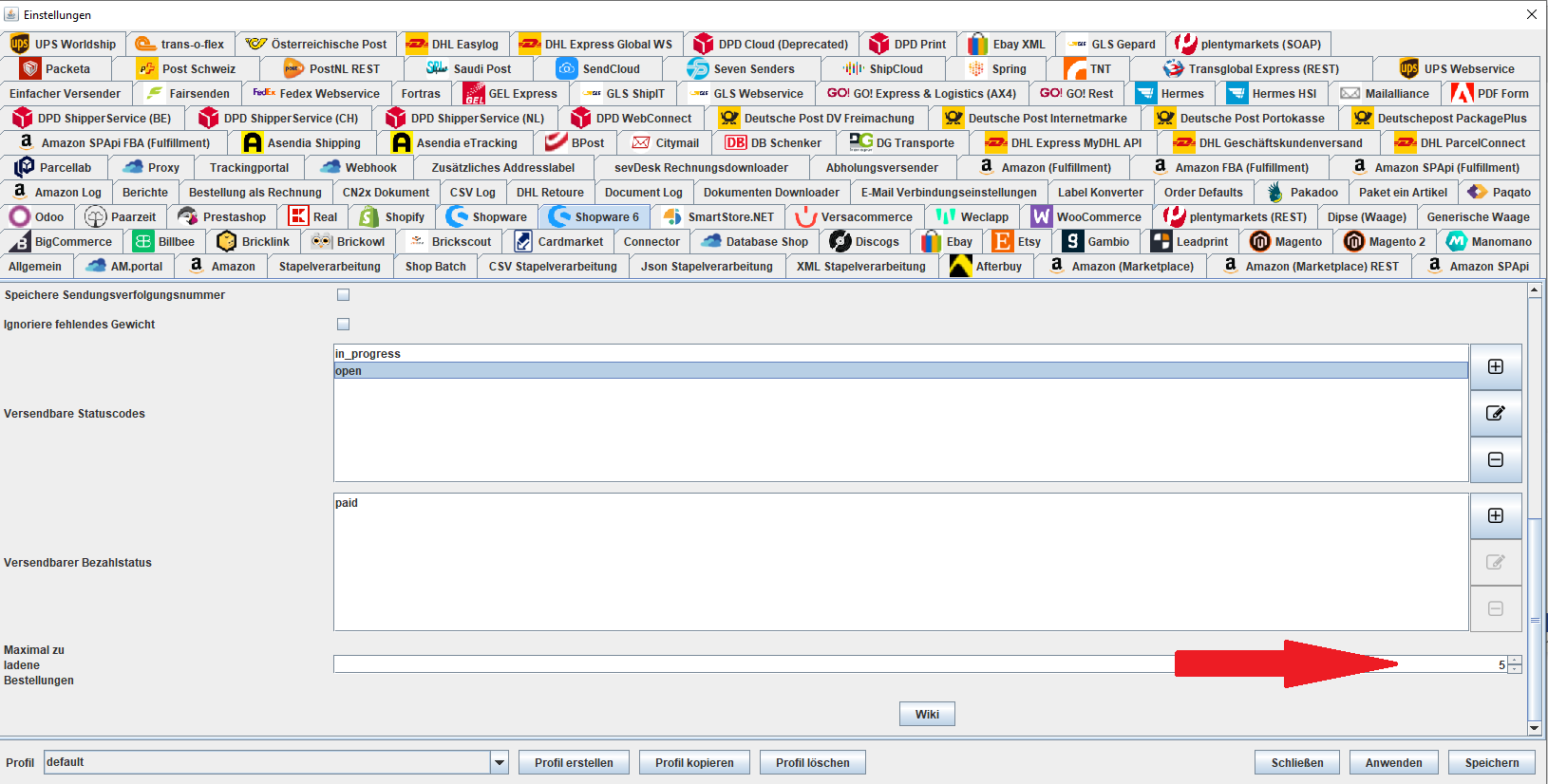The image size is (1548, 784).
Task: Switch to the Etsy tab
Action: [x=1017, y=241]
